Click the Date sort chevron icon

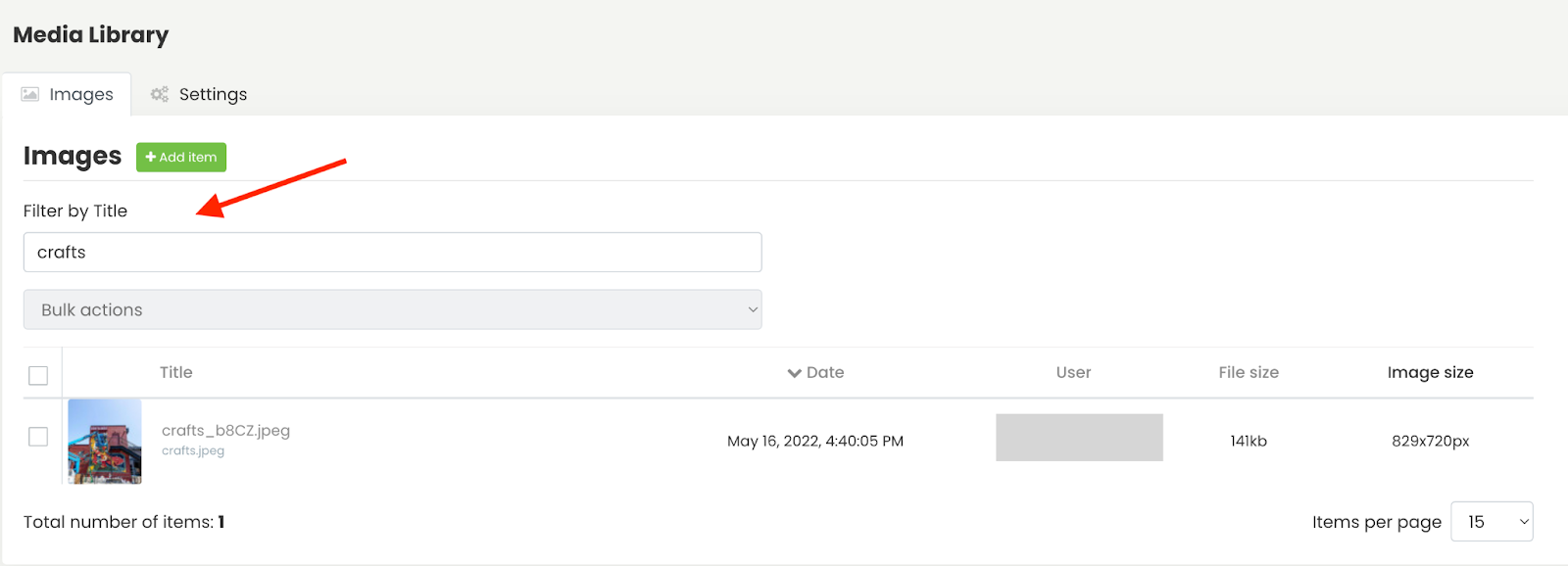coord(795,373)
